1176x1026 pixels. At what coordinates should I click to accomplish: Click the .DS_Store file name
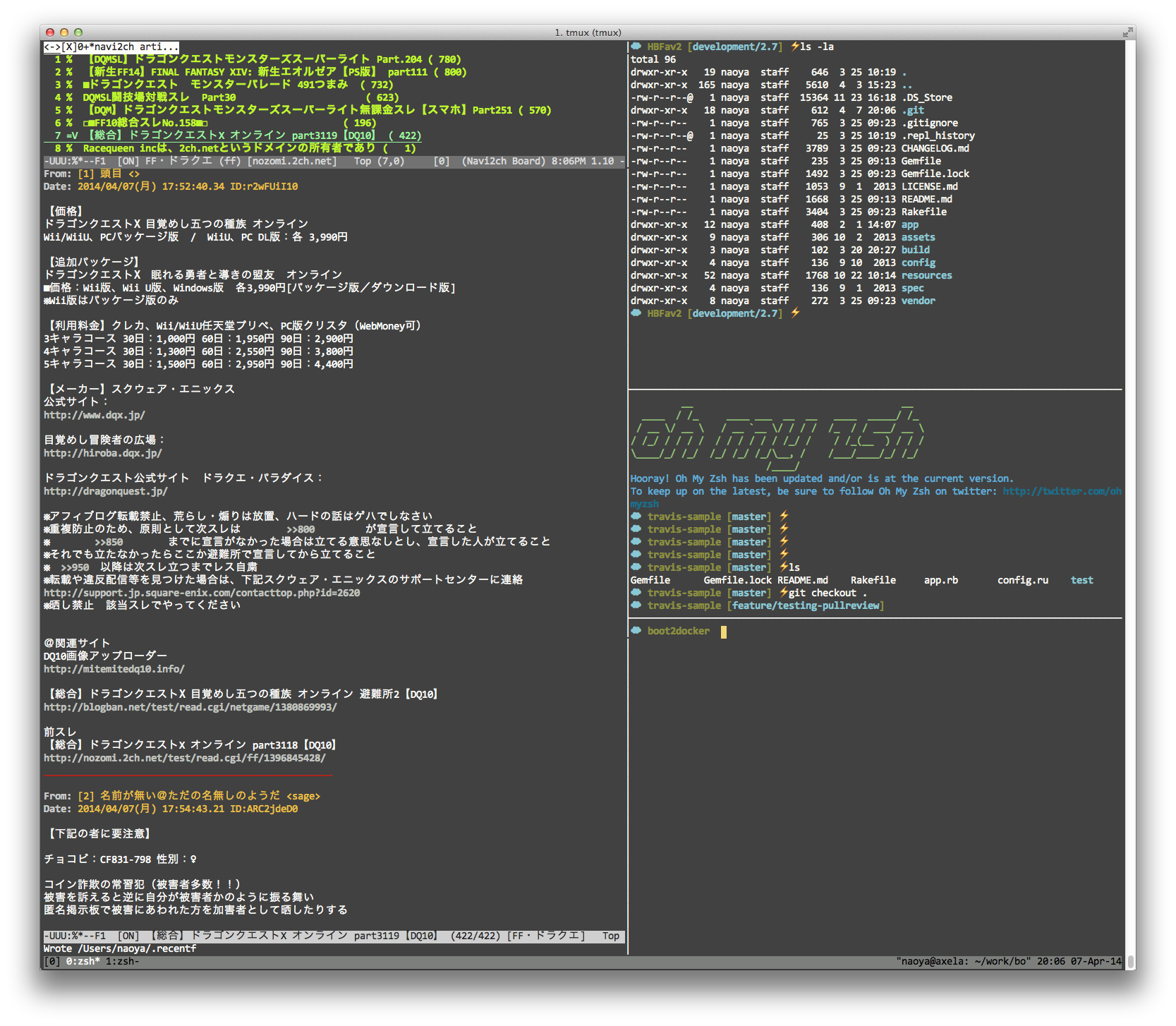point(927,97)
